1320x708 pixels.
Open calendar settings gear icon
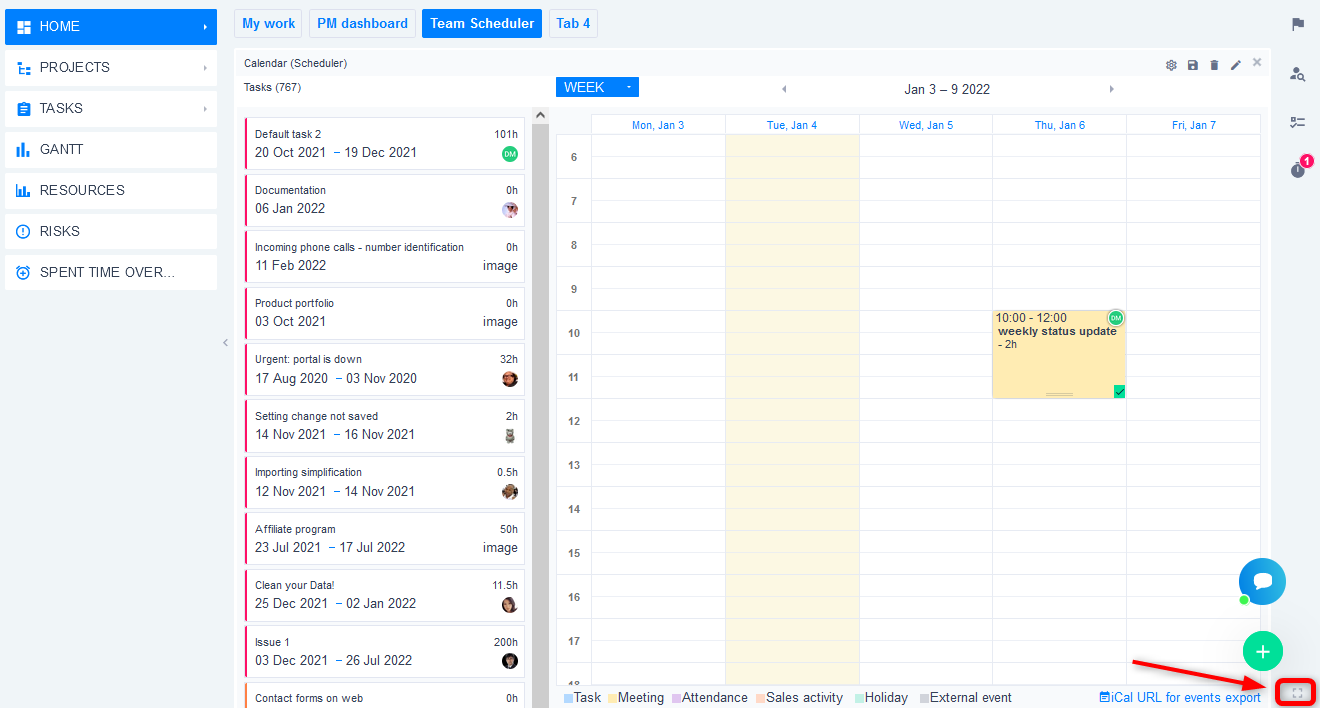pyautogui.click(x=1171, y=65)
